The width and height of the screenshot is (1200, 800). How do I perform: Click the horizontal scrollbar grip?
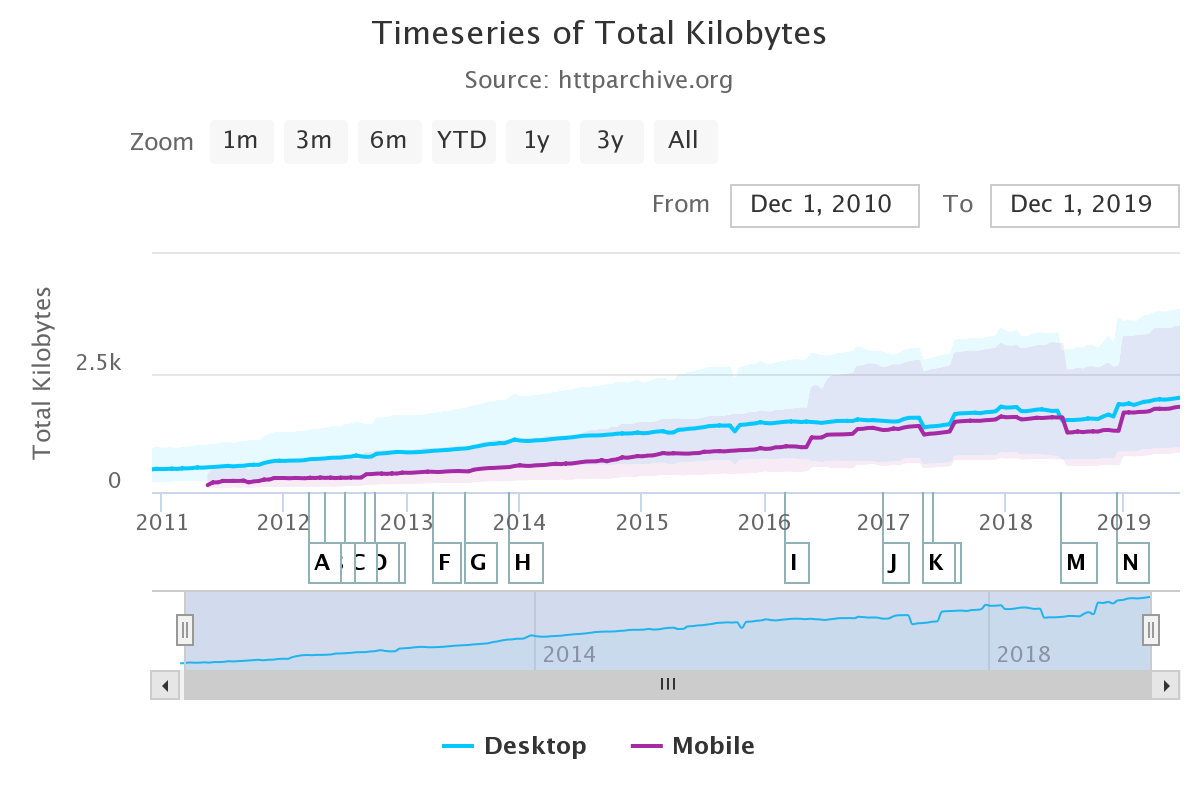click(668, 685)
